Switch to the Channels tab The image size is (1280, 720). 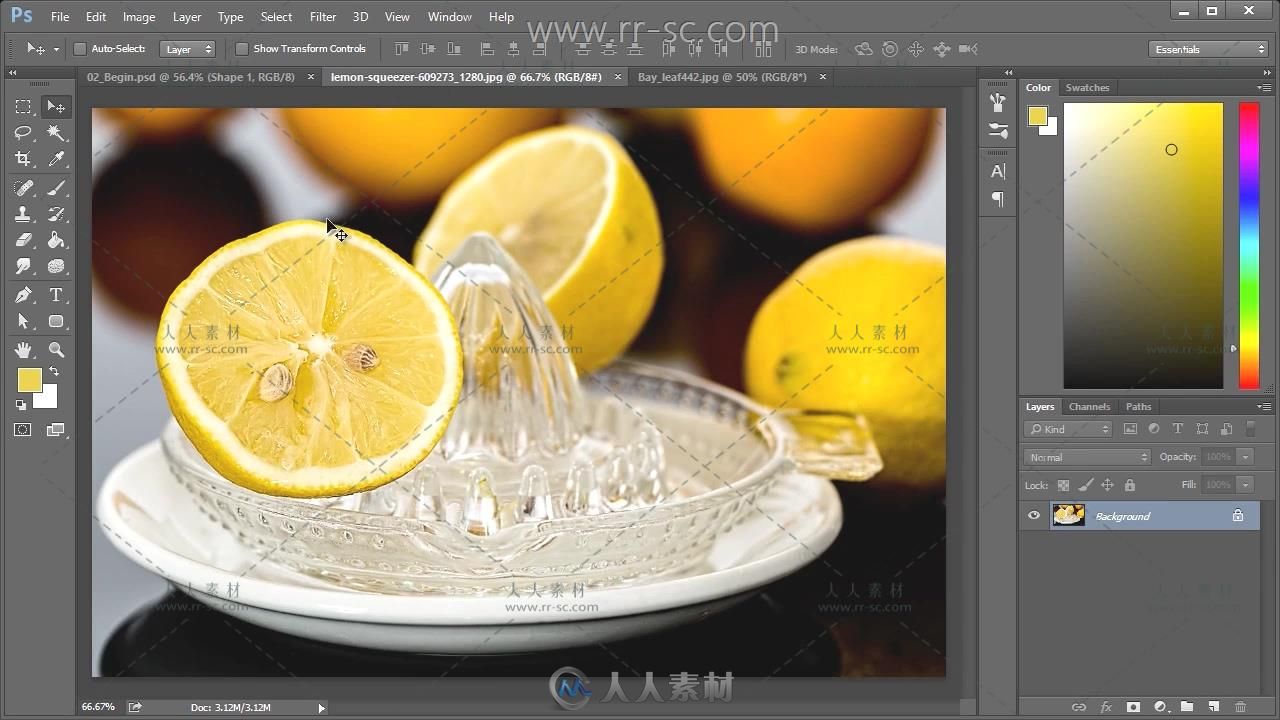(1089, 407)
